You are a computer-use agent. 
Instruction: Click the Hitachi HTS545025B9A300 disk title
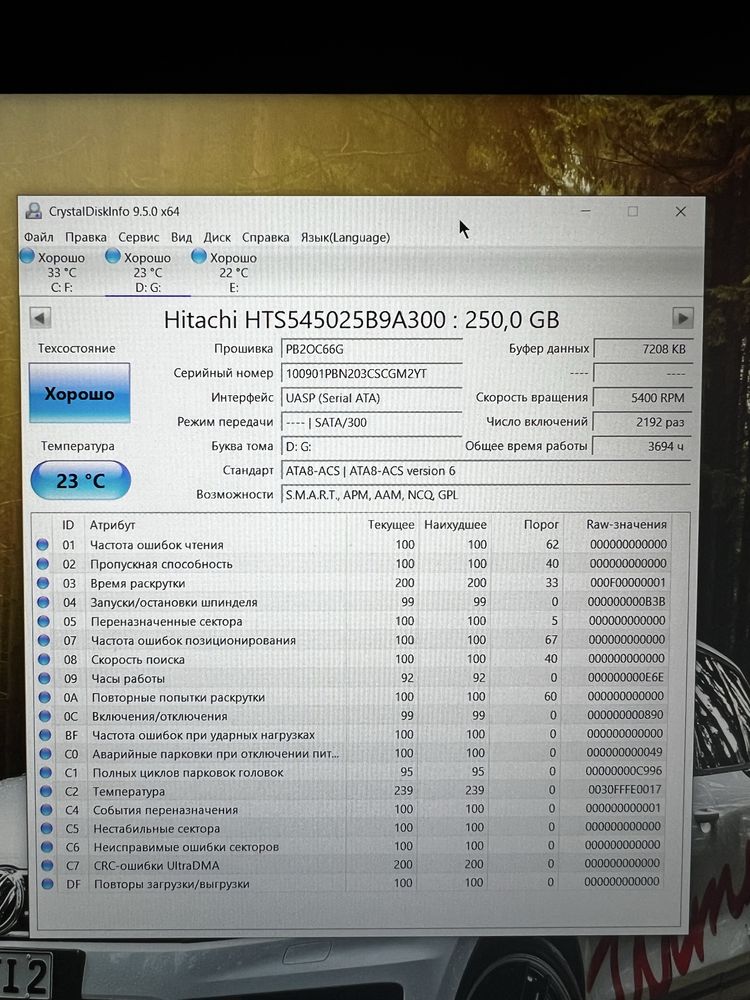click(x=361, y=320)
